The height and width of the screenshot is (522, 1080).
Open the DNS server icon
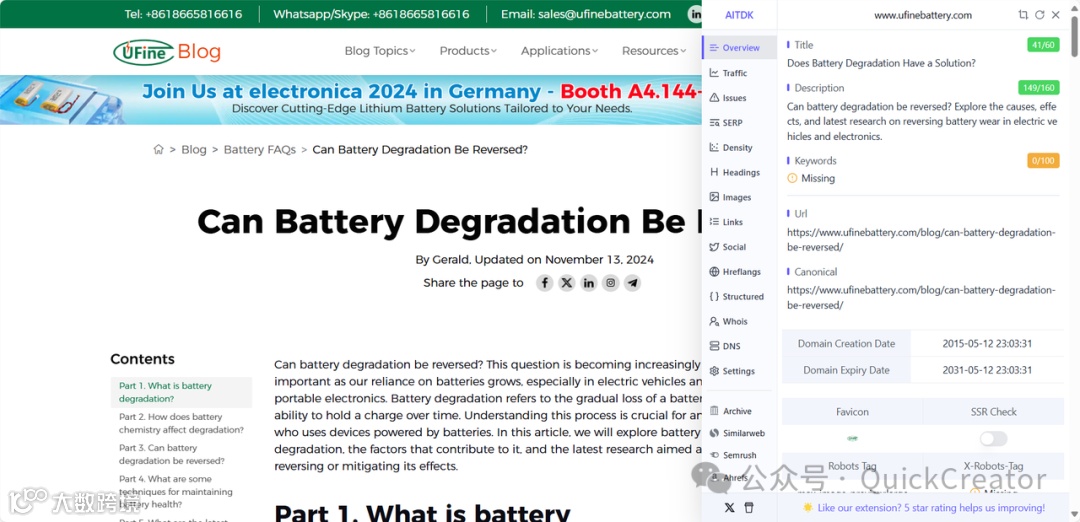[714, 346]
